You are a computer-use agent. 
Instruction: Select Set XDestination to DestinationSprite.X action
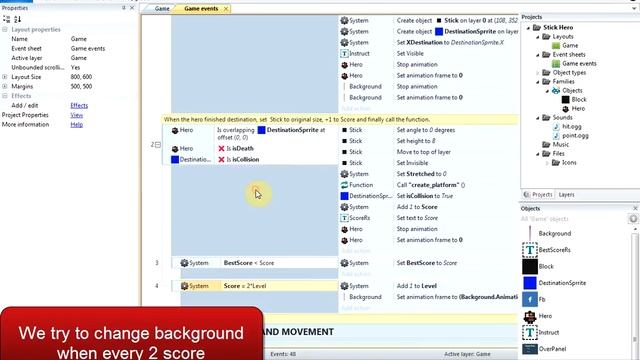(x=450, y=42)
